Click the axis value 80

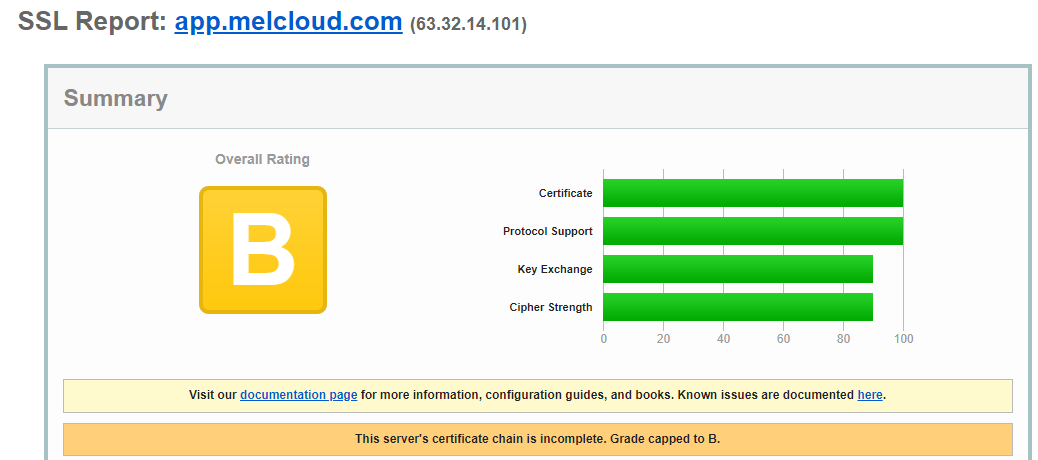tap(843, 339)
